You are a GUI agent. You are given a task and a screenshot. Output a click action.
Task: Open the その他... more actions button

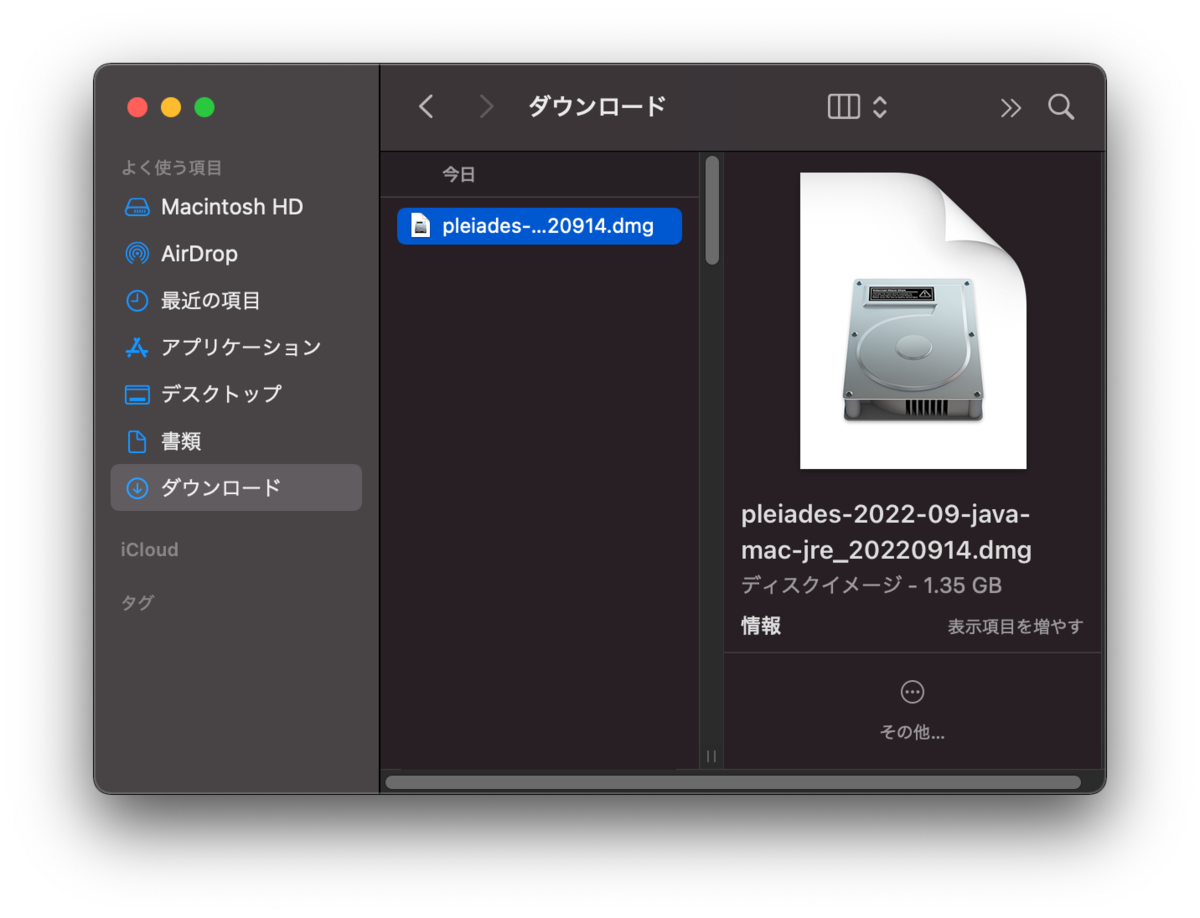(912, 710)
